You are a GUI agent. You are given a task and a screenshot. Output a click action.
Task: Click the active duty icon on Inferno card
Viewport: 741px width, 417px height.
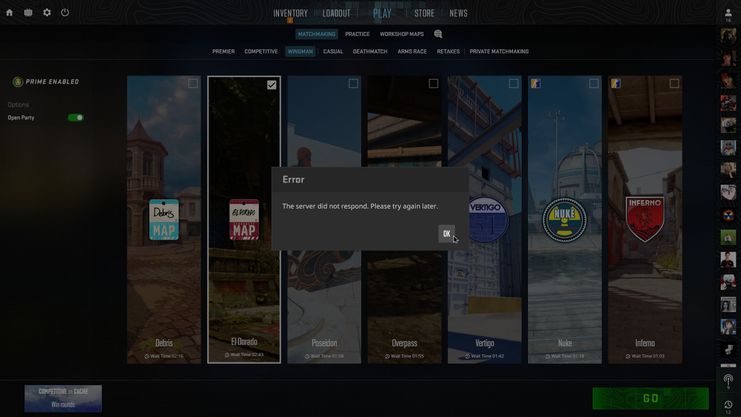coord(615,84)
